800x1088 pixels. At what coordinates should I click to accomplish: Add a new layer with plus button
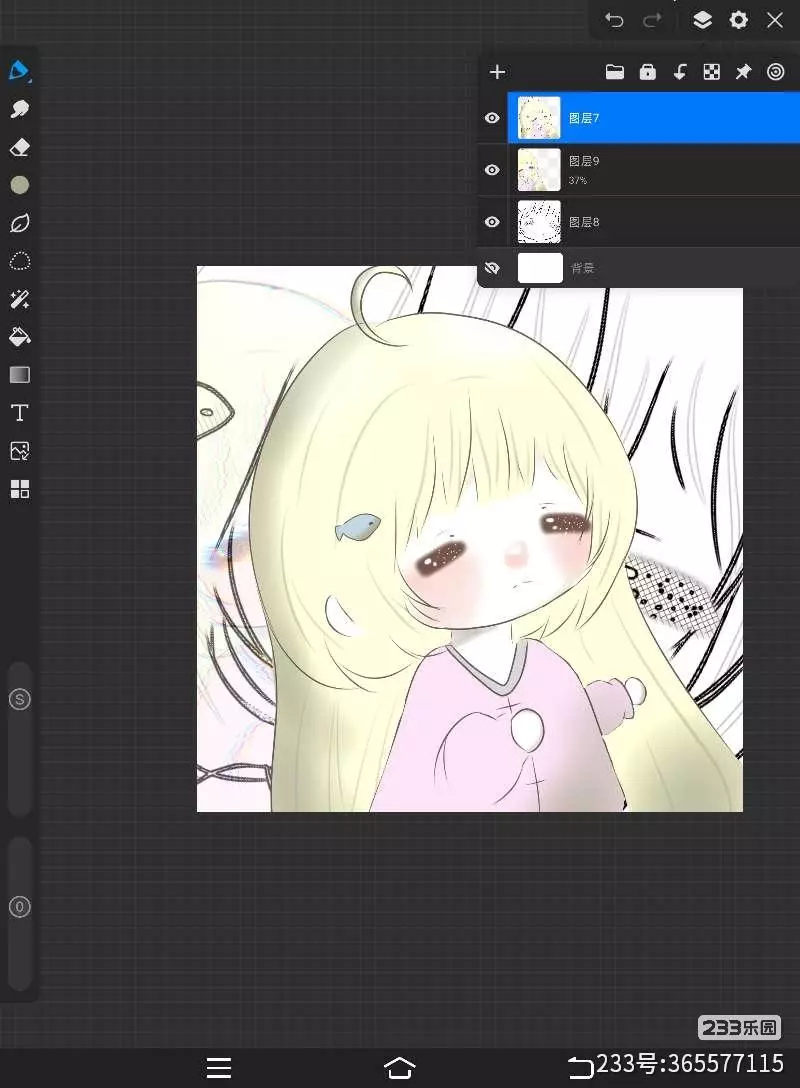tap(497, 72)
